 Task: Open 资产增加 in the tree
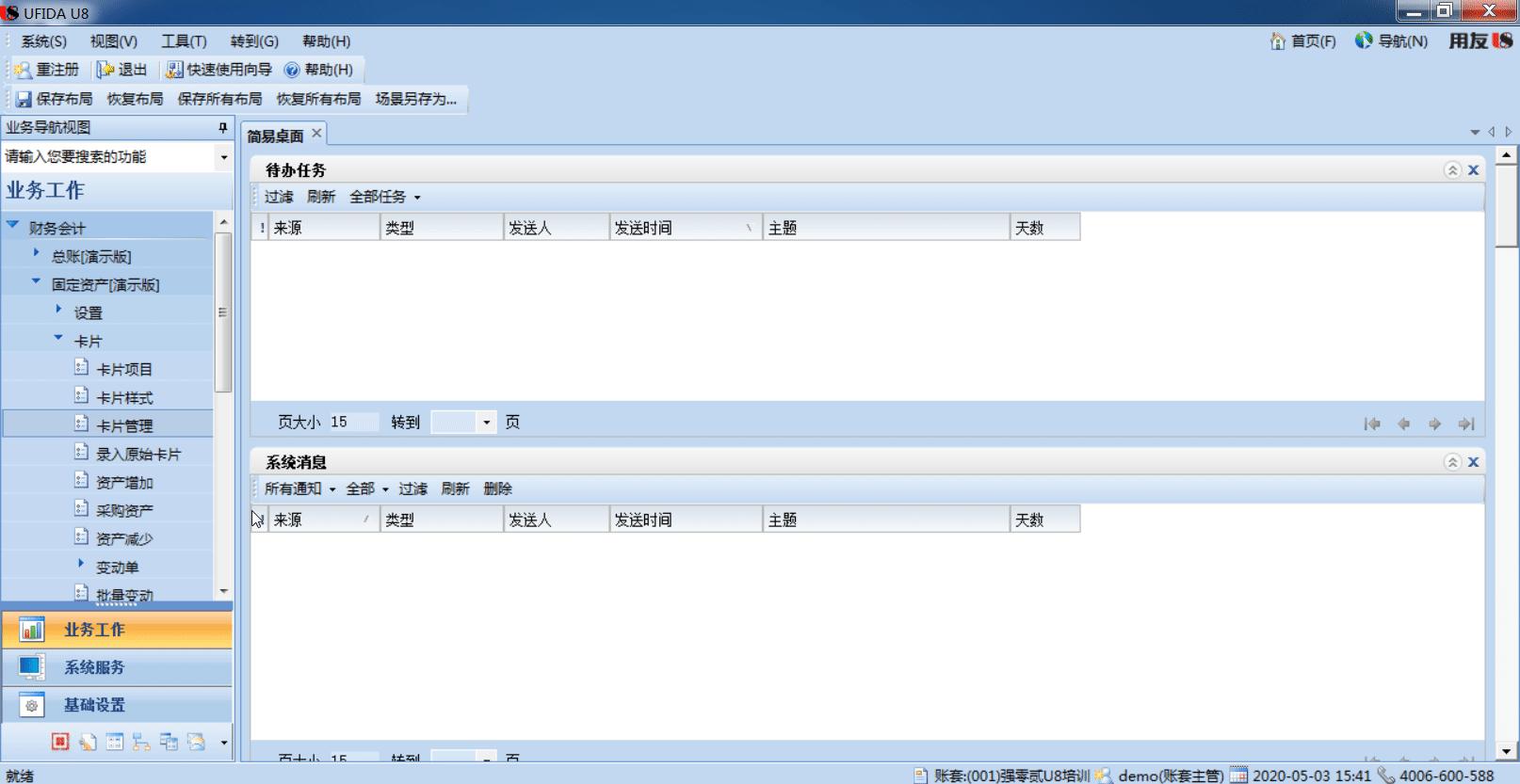pos(124,482)
